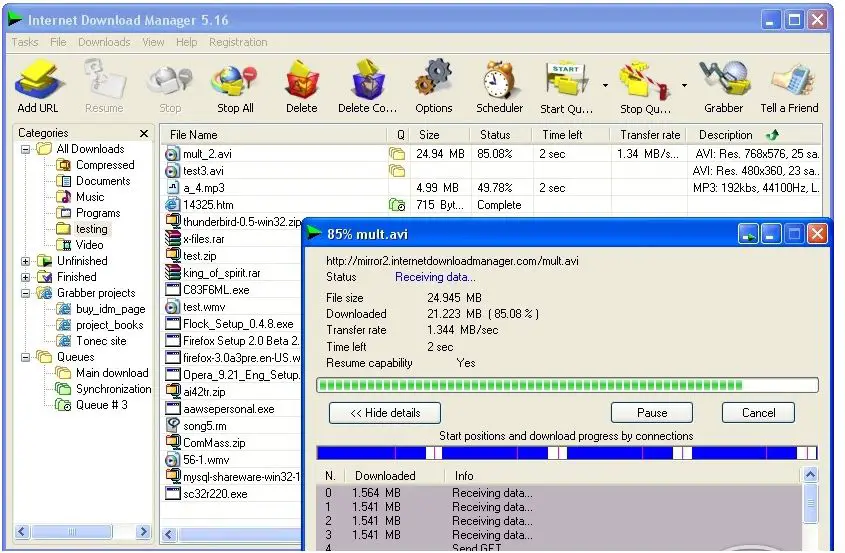Select song5.rm in the list
Viewport: 845px width, 553px height.
tap(204, 426)
